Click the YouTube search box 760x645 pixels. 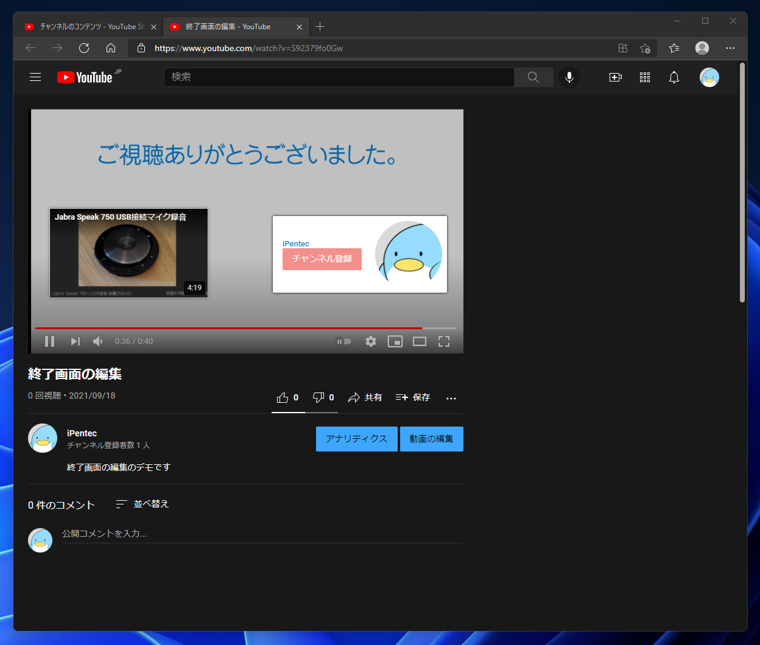339,77
